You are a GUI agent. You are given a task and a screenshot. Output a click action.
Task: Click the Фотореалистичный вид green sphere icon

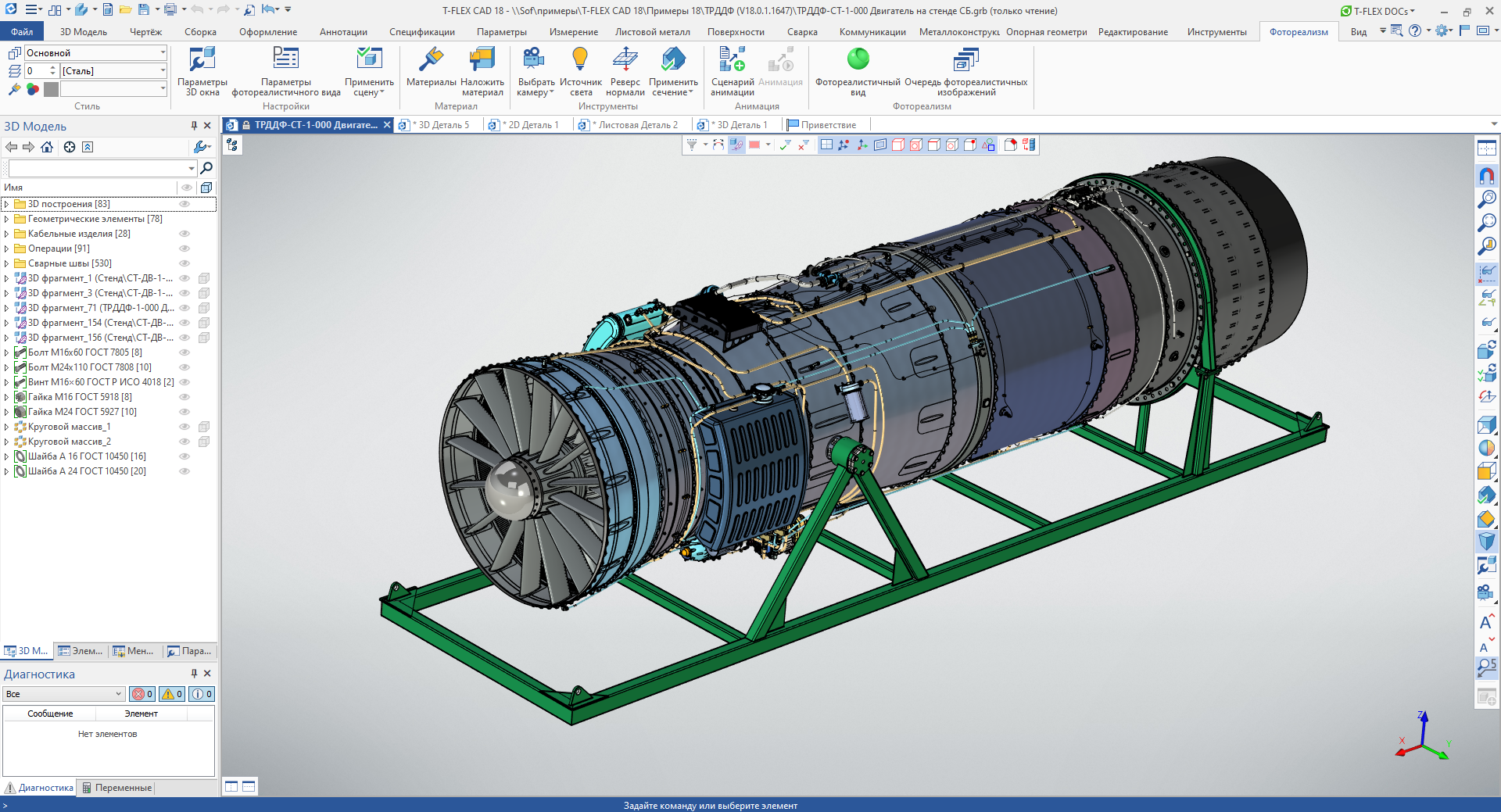tap(858, 59)
